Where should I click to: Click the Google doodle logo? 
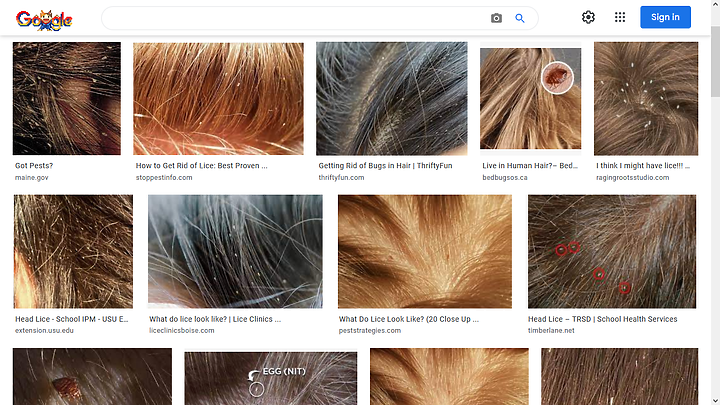44,20
